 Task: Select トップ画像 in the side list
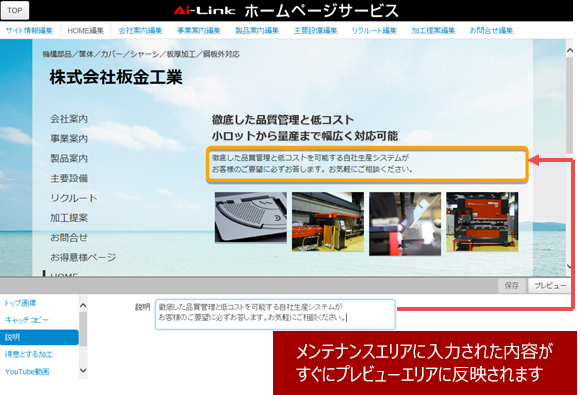tap(20, 303)
